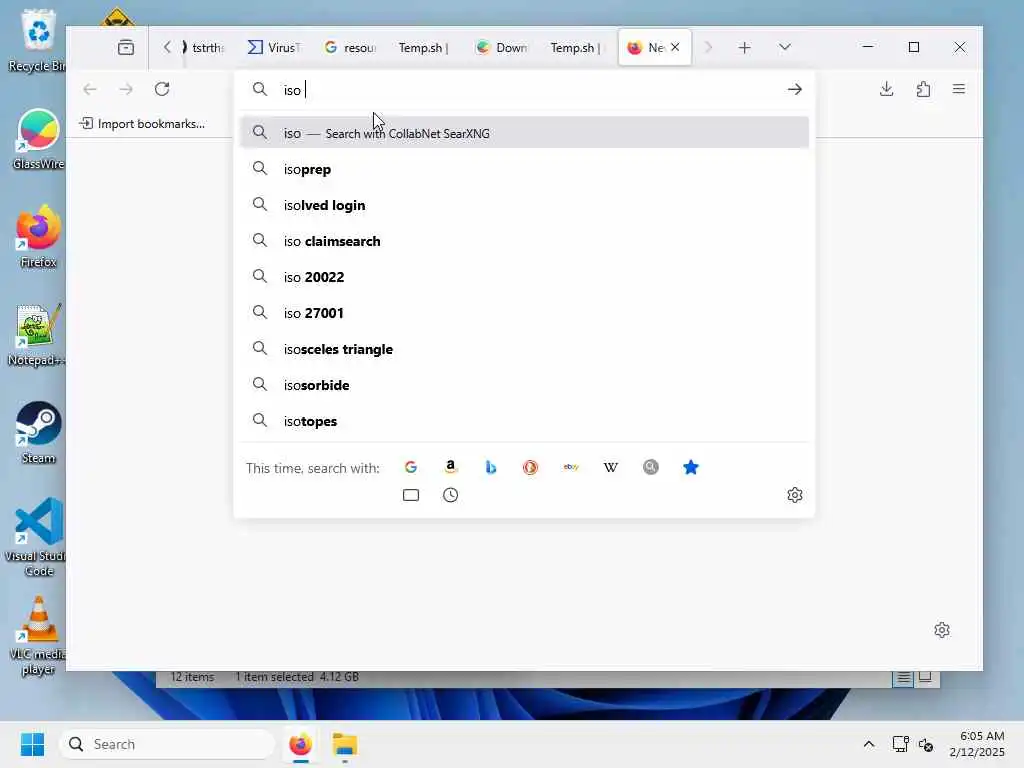This screenshot has height=768, width=1024.
Task: Reload the current page
Action: pyautogui.click(x=162, y=89)
